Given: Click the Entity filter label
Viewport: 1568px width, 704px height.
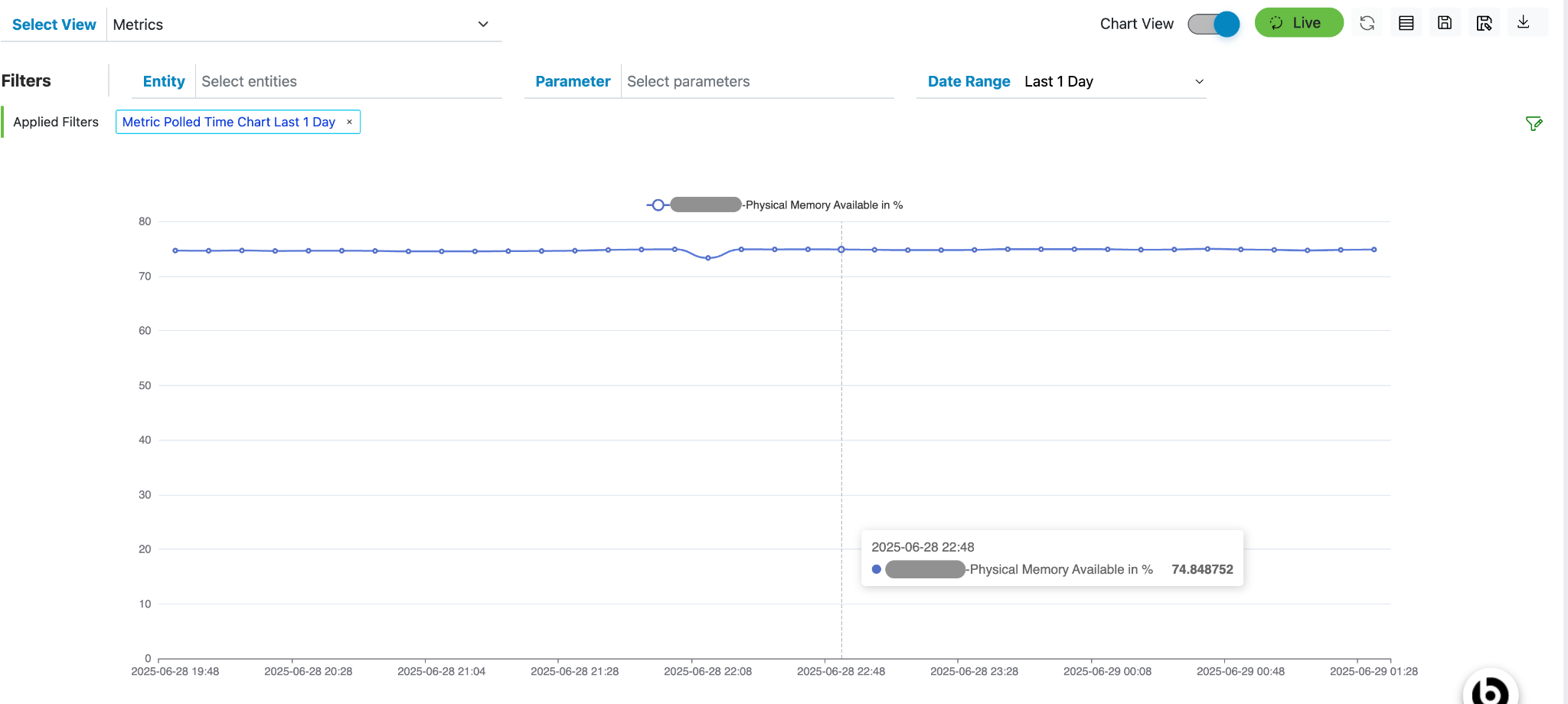Looking at the screenshot, I should click(164, 81).
